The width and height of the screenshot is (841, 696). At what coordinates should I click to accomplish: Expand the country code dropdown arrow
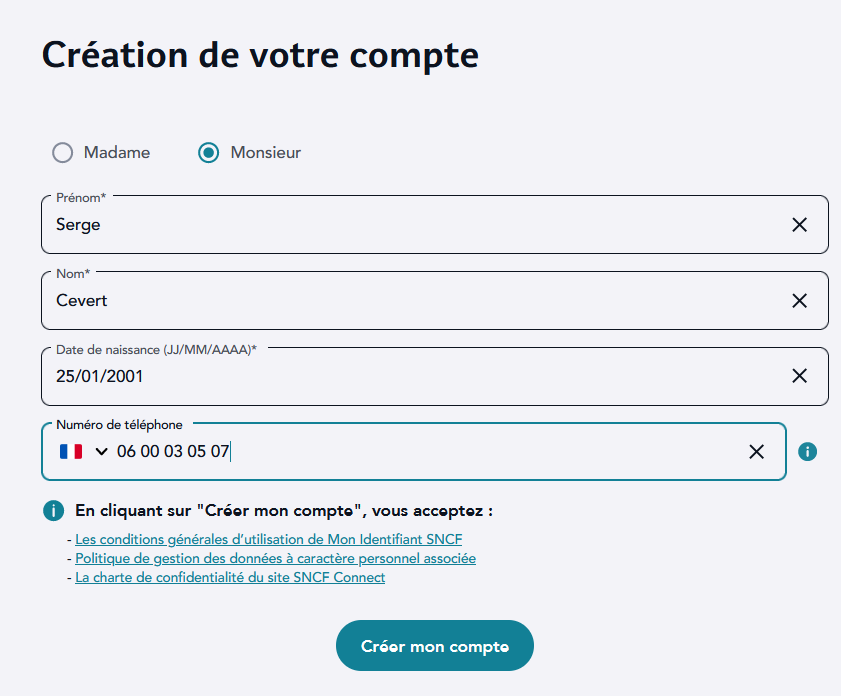coord(101,452)
